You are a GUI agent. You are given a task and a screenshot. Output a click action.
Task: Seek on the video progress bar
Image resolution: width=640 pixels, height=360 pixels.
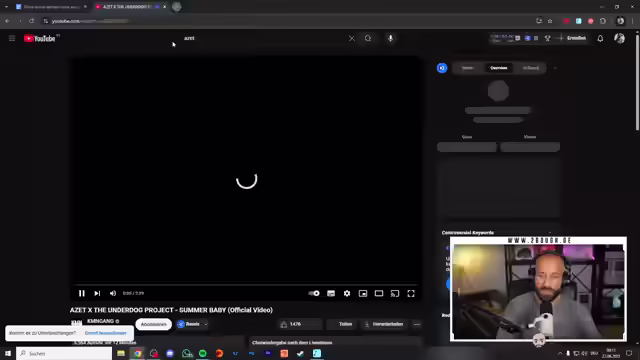coord(246,284)
